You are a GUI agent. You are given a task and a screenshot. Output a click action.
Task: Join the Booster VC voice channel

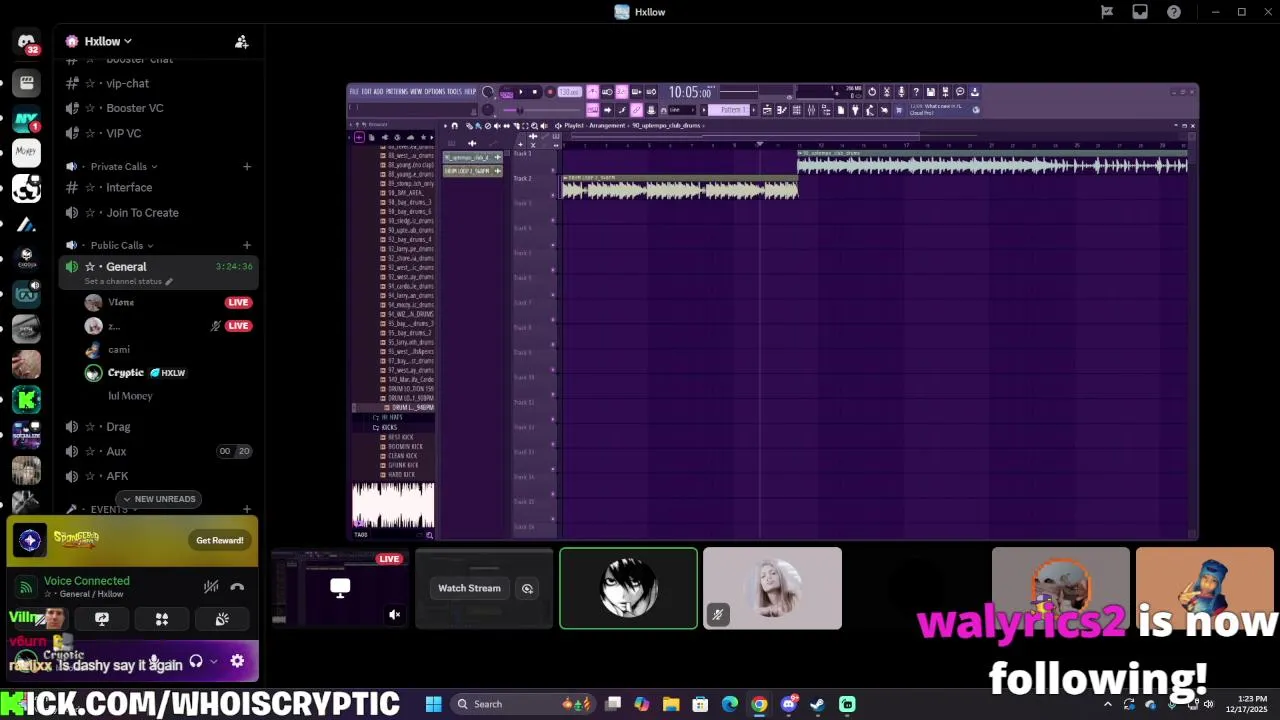point(135,108)
